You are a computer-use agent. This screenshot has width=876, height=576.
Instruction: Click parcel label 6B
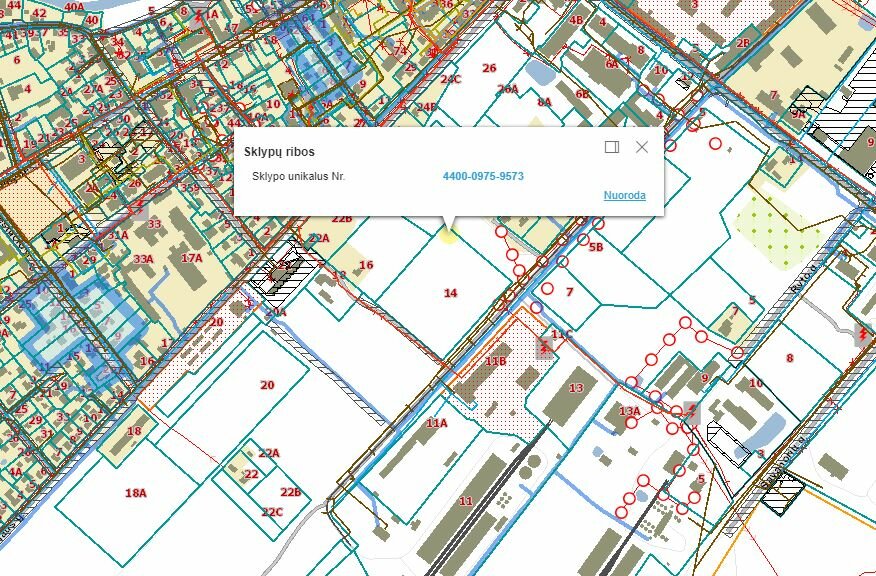[582, 94]
